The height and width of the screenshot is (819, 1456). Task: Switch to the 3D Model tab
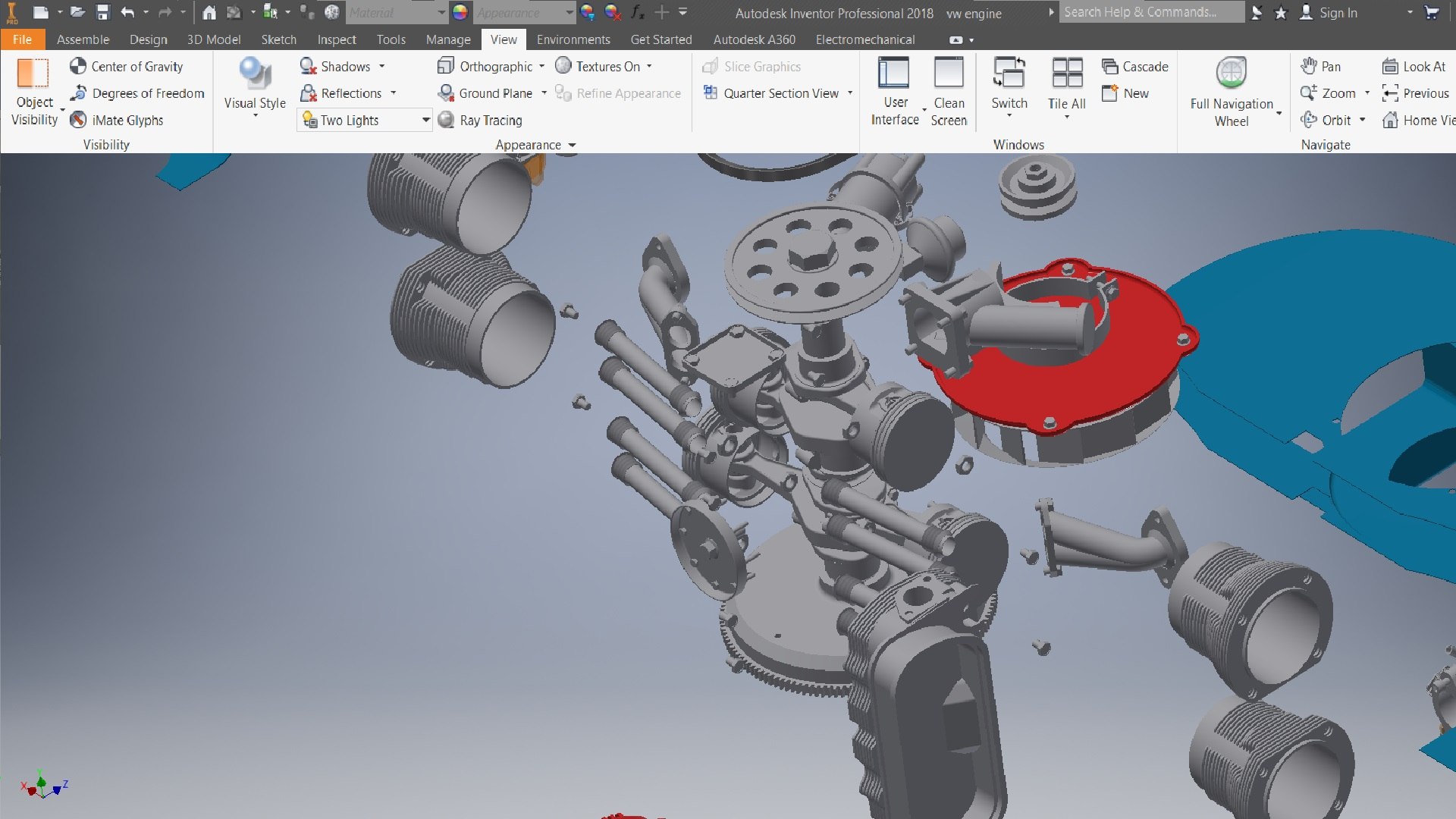point(214,39)
